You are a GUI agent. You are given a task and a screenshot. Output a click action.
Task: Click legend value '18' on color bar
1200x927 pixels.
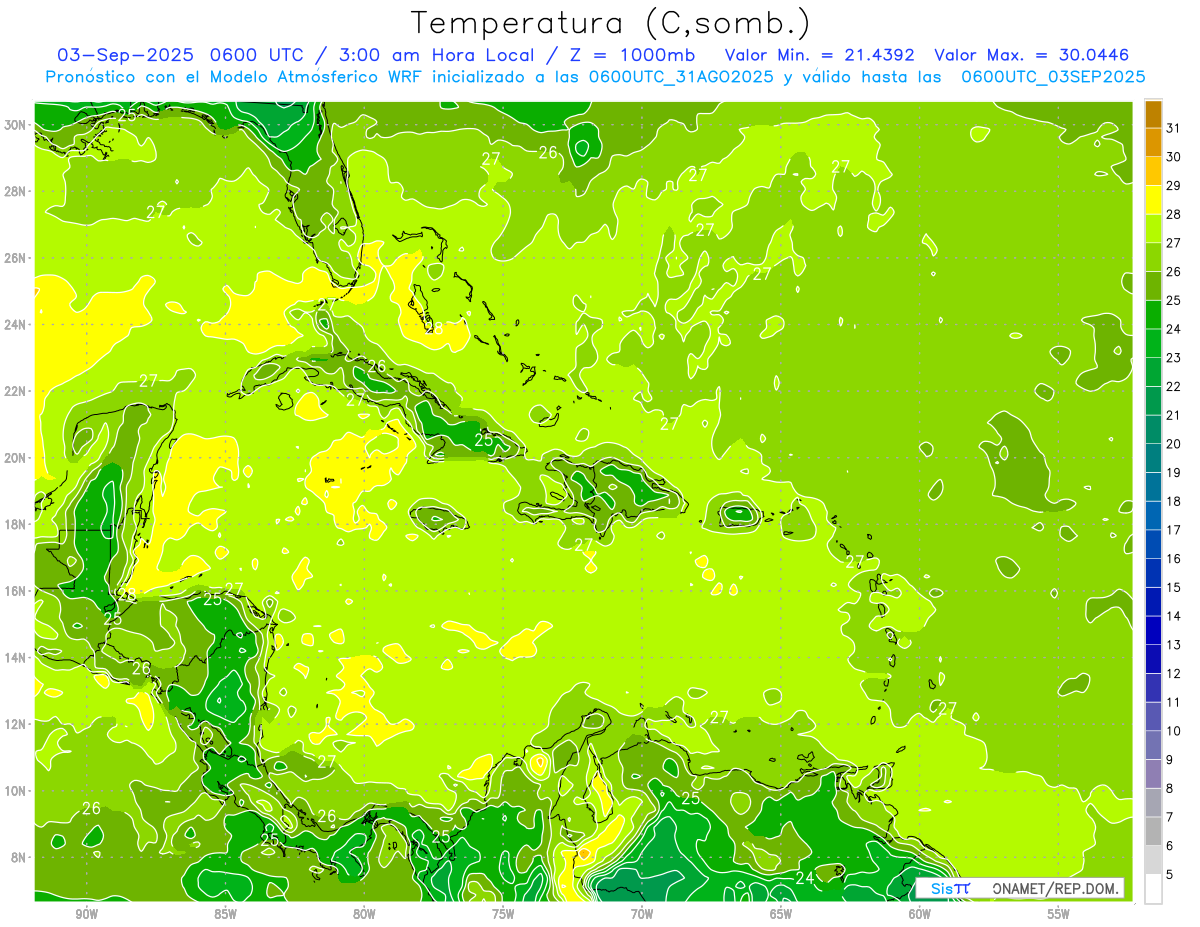pos(1174,501)
